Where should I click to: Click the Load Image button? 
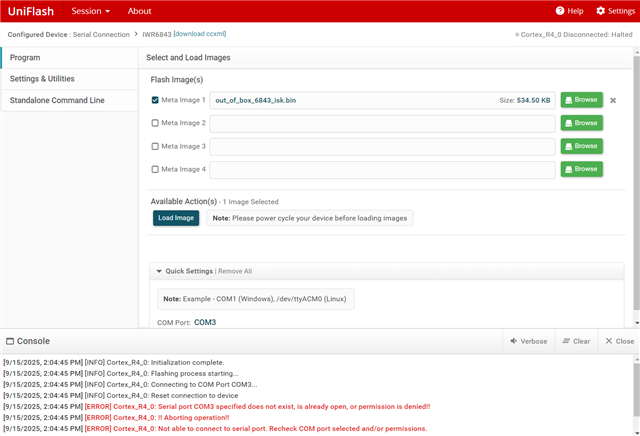[x=176, y=218]
